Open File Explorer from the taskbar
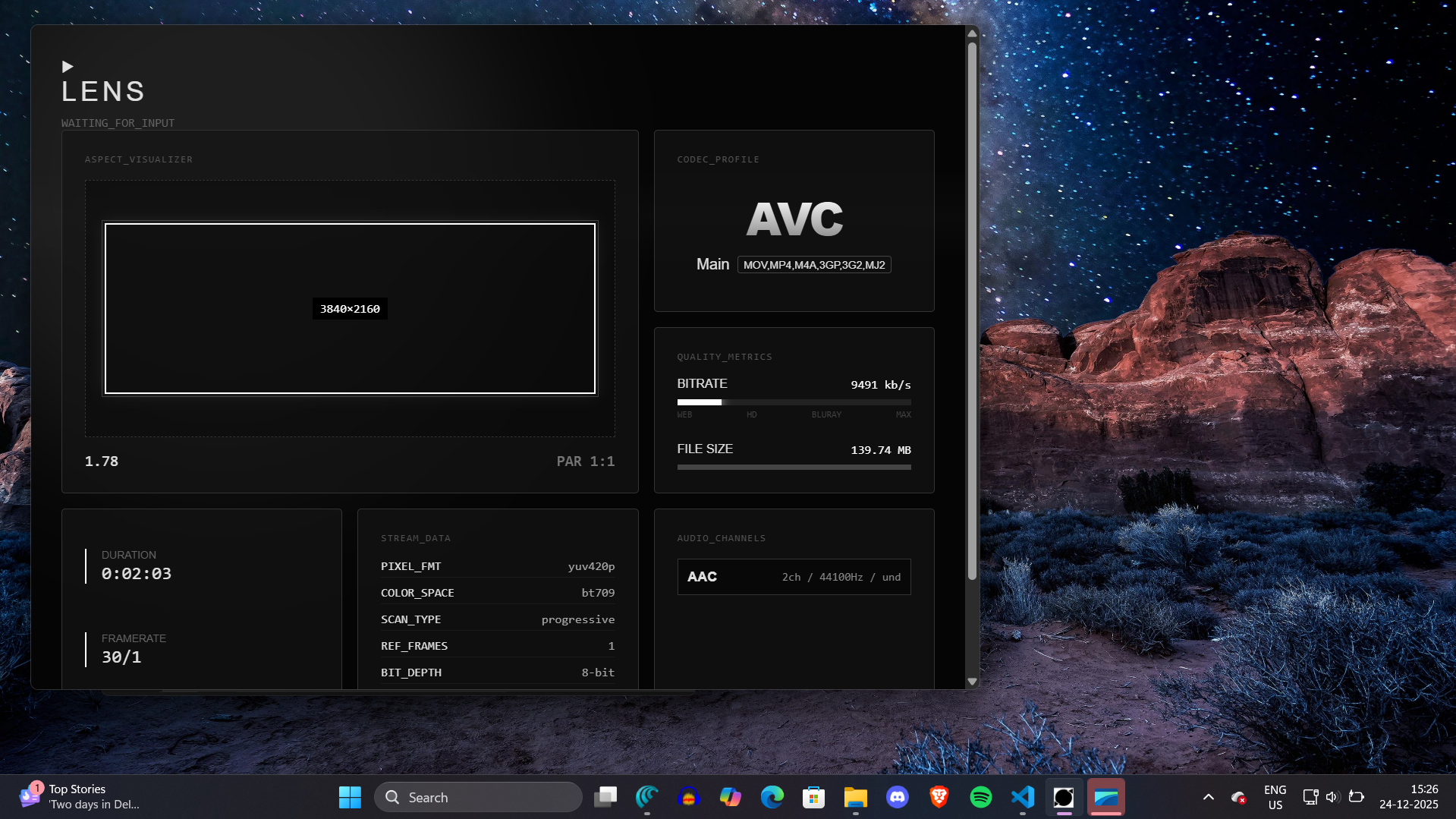The width and height of the screenshot is (1456, 819). (856, 797)
